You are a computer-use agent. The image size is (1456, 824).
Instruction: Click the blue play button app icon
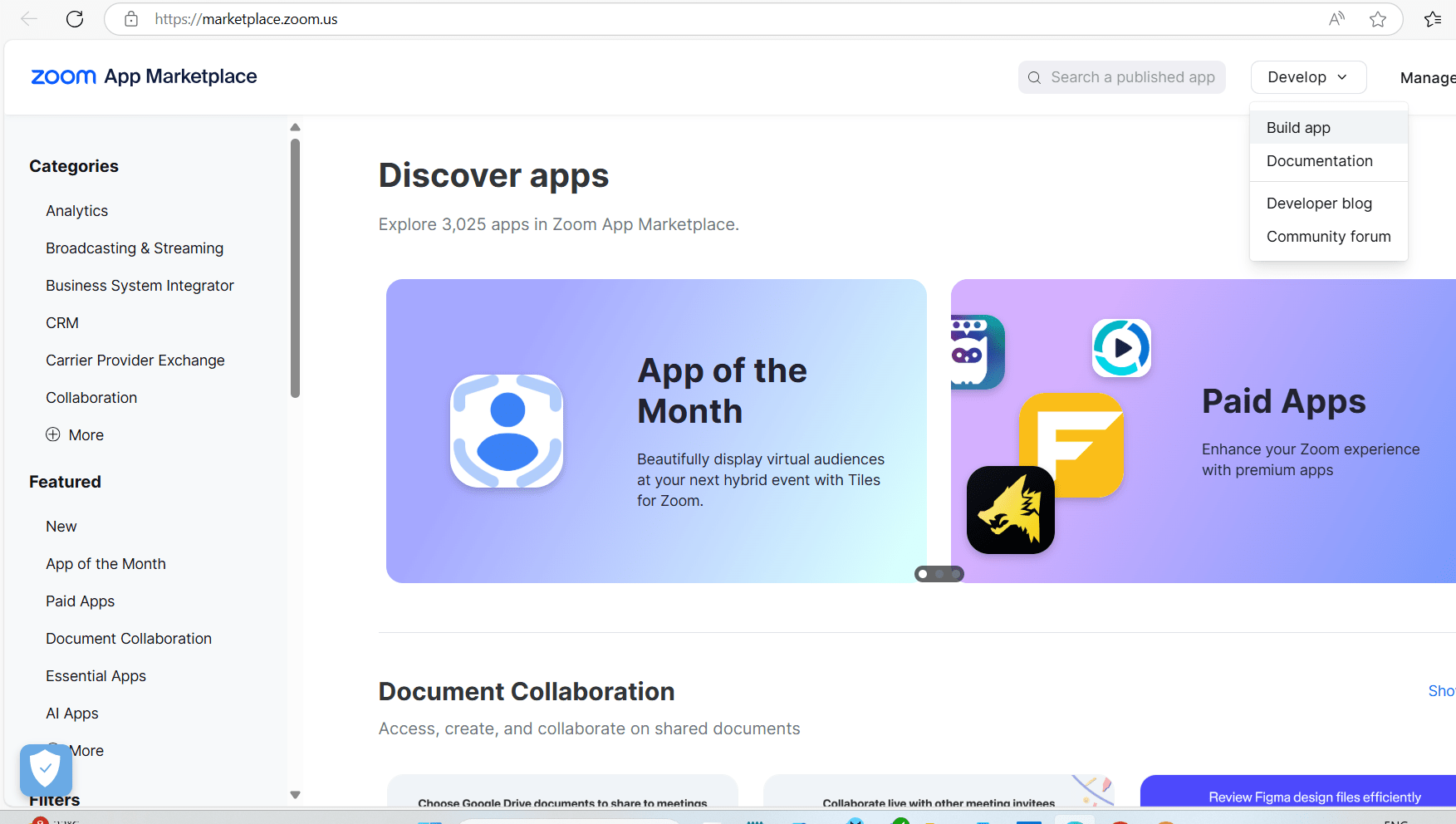tap(1121, 348)
